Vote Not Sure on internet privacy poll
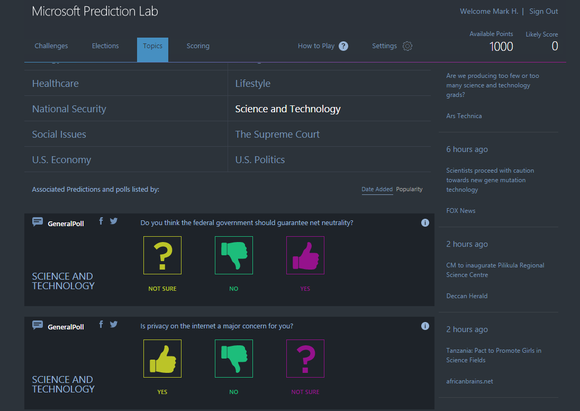This screenshot has width=580, height=411. (x=305, y=358)
